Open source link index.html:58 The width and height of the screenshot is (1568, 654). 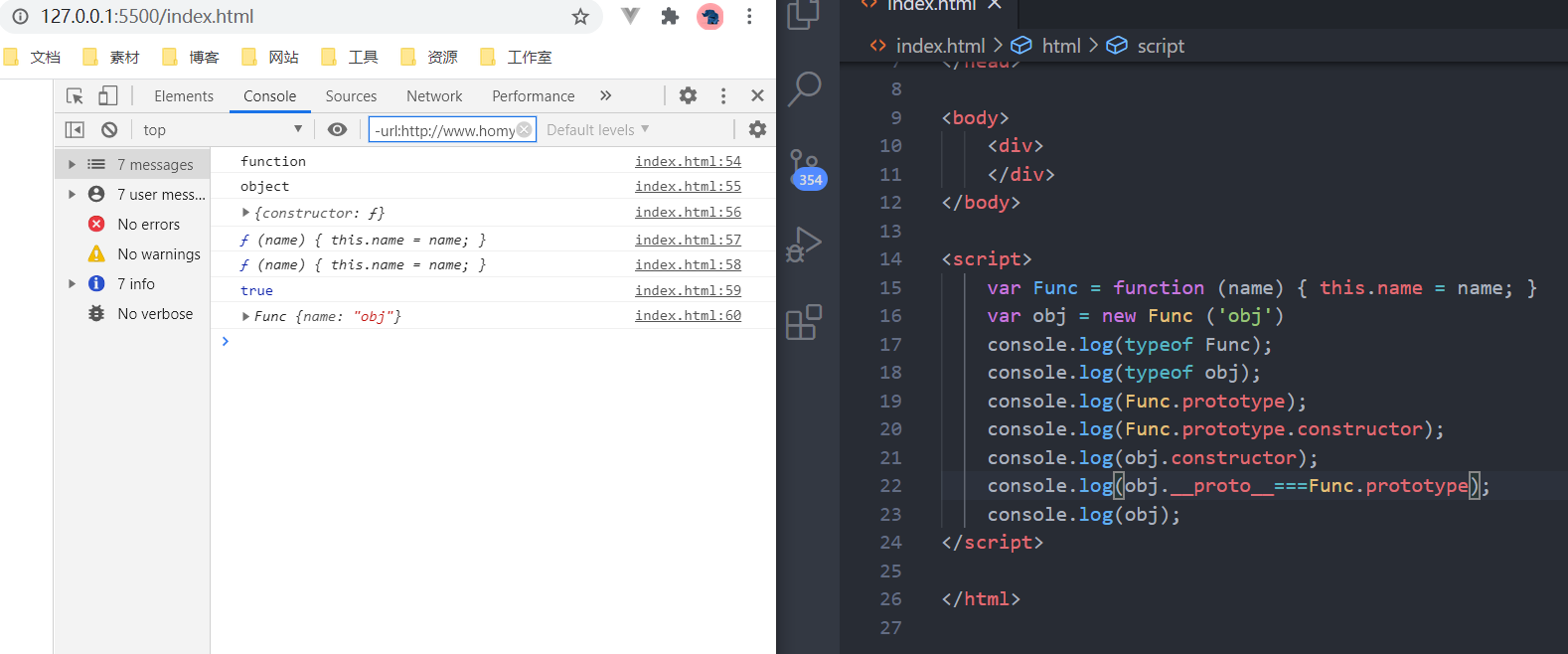point(688,264)
